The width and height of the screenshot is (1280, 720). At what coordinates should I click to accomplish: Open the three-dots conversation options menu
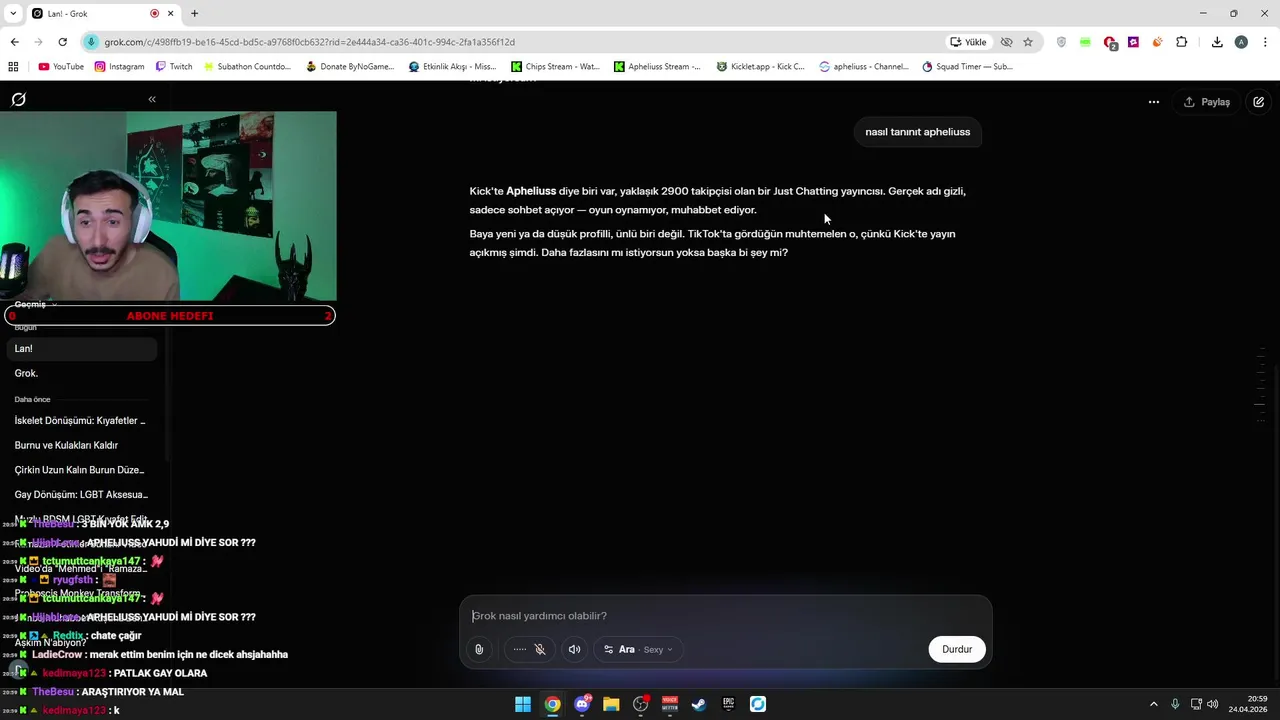coord(1153,102)
